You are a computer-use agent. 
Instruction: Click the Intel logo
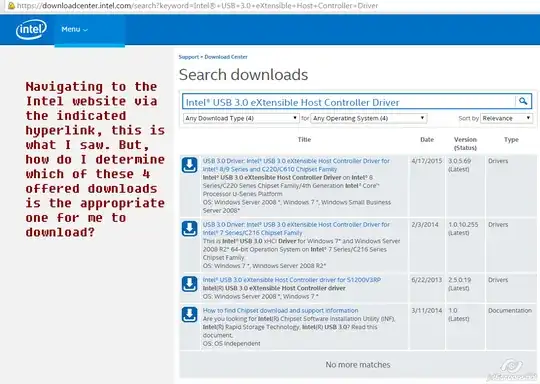click(x=31, y=29)
